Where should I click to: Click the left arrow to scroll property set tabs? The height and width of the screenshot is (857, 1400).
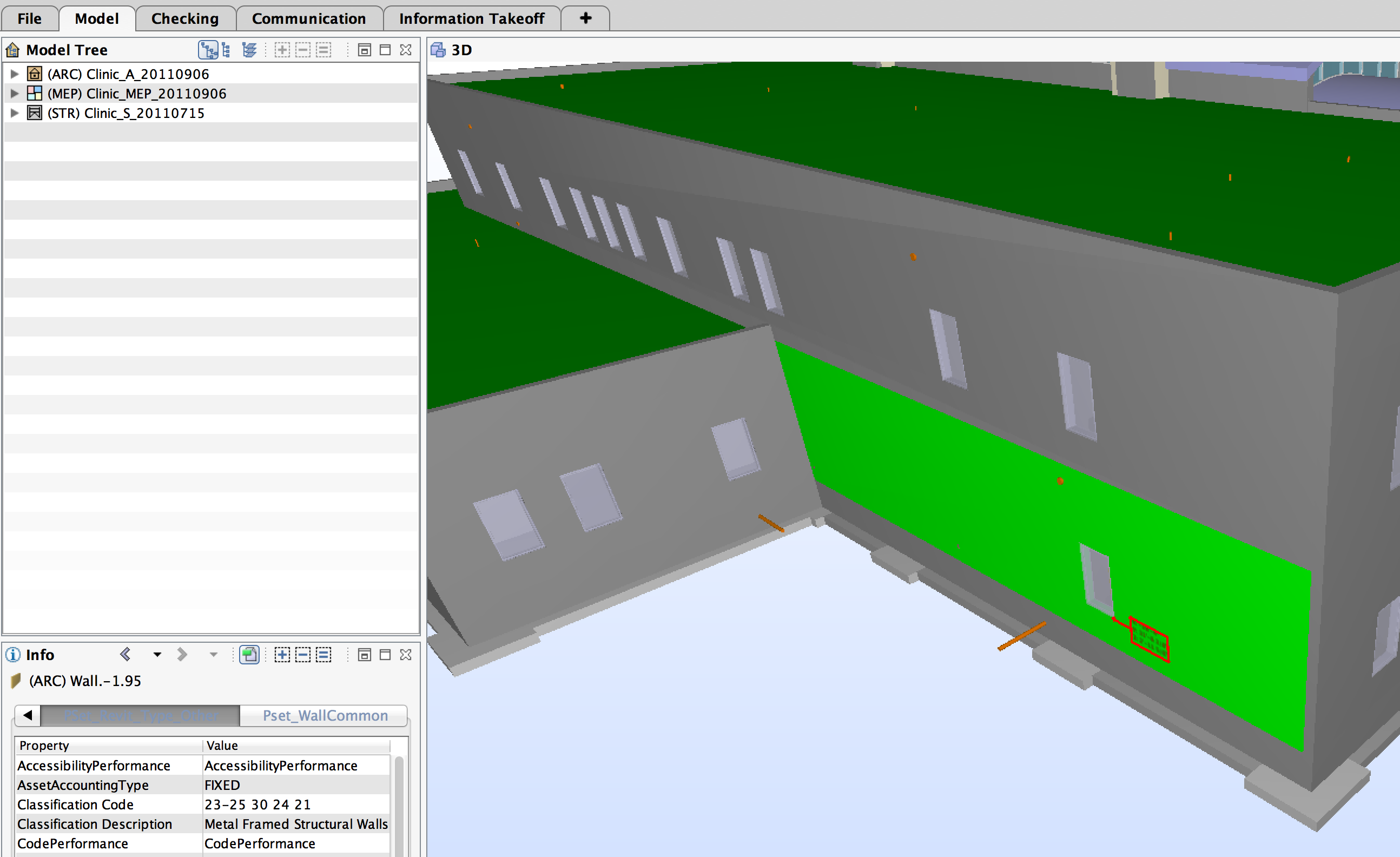(27, 715)
